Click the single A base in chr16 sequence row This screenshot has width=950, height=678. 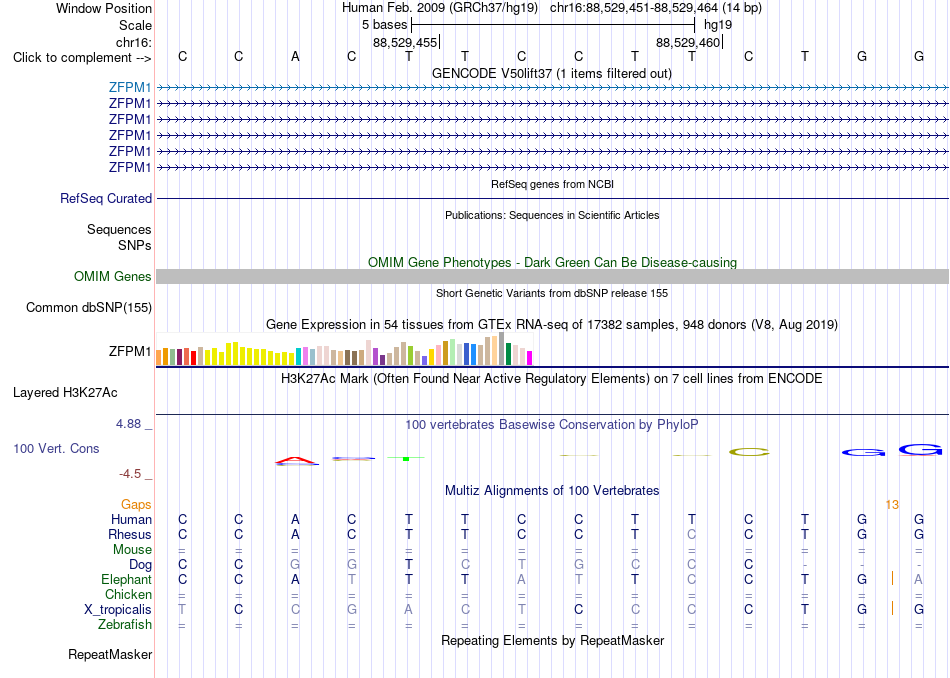(295, 57)
